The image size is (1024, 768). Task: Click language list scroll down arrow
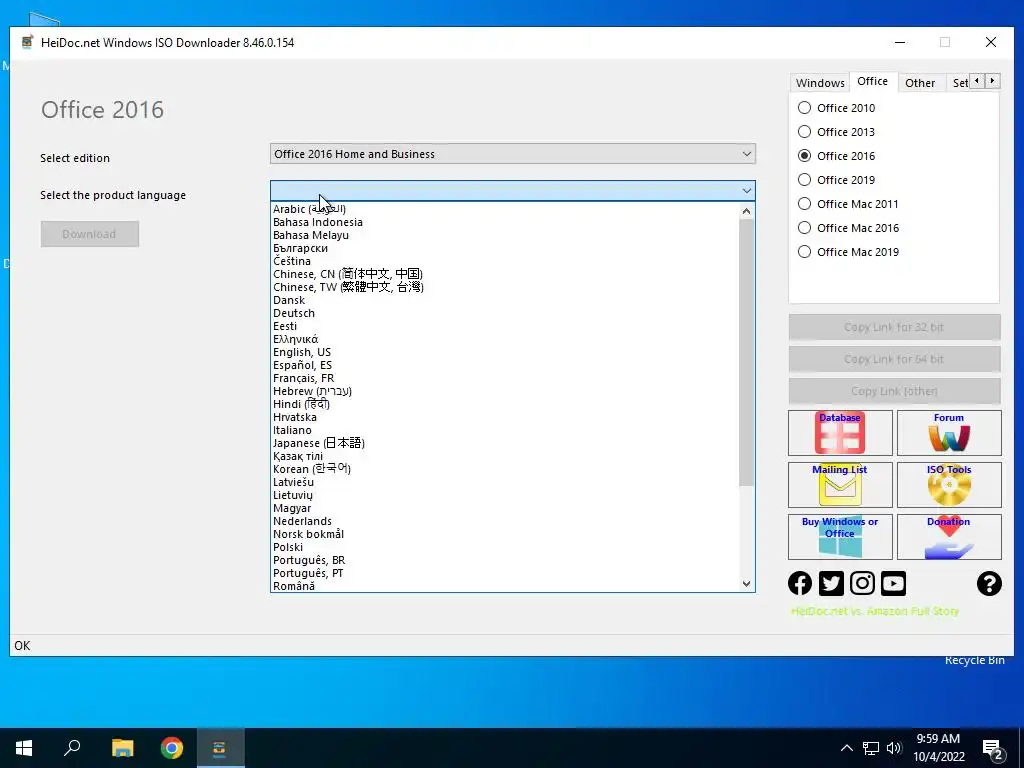pos(746,584)
